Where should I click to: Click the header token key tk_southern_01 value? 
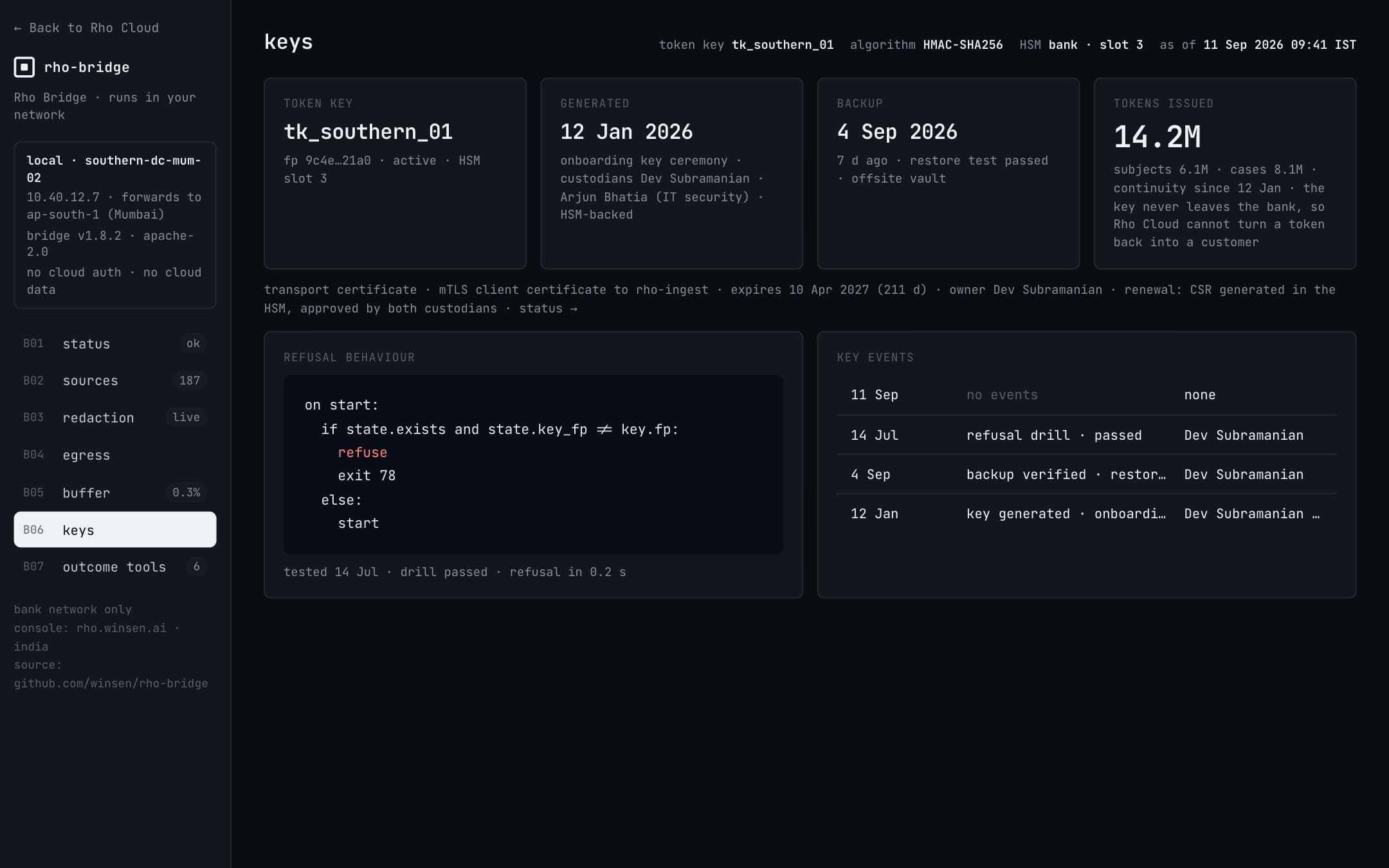click(783, 45)
